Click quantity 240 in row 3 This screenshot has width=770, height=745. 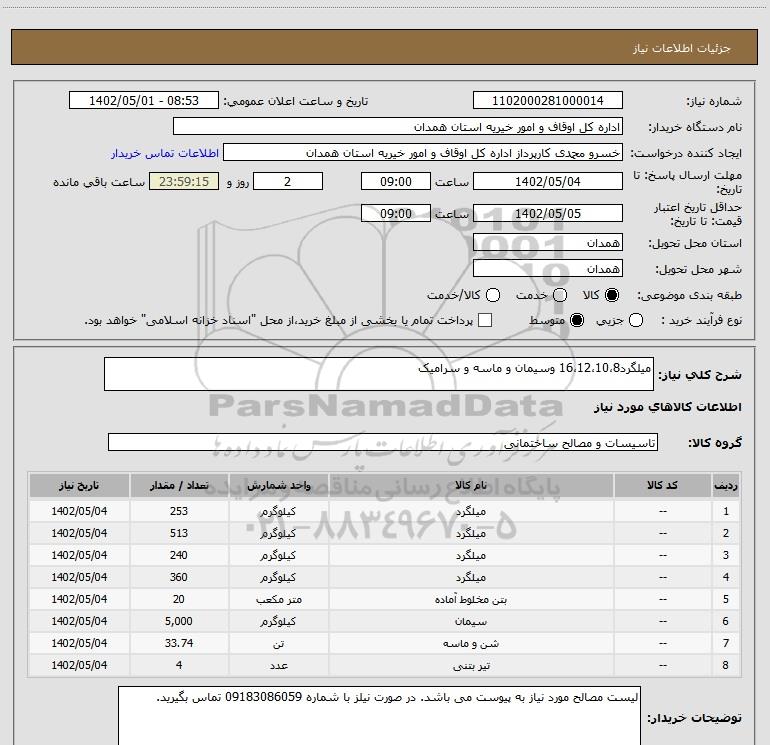pyautogui.click(x=179, y=555)
